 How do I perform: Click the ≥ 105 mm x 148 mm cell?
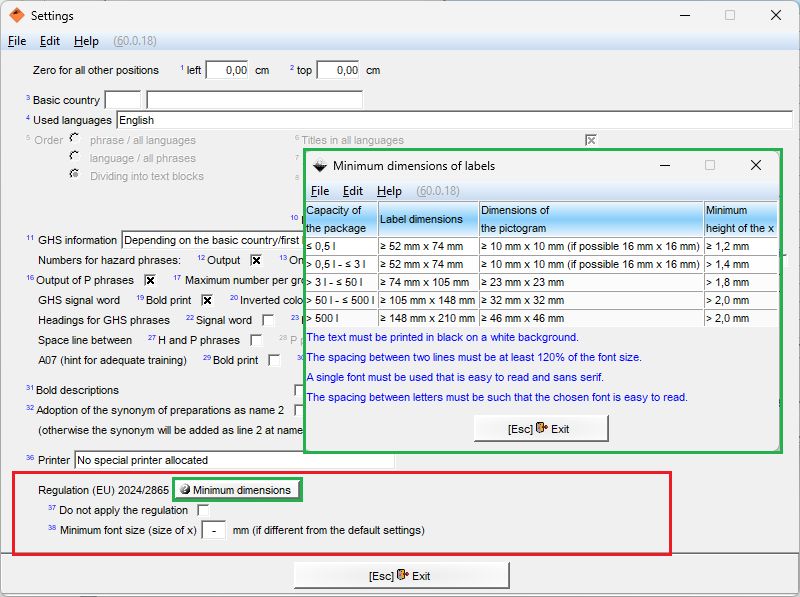[429, 300]
